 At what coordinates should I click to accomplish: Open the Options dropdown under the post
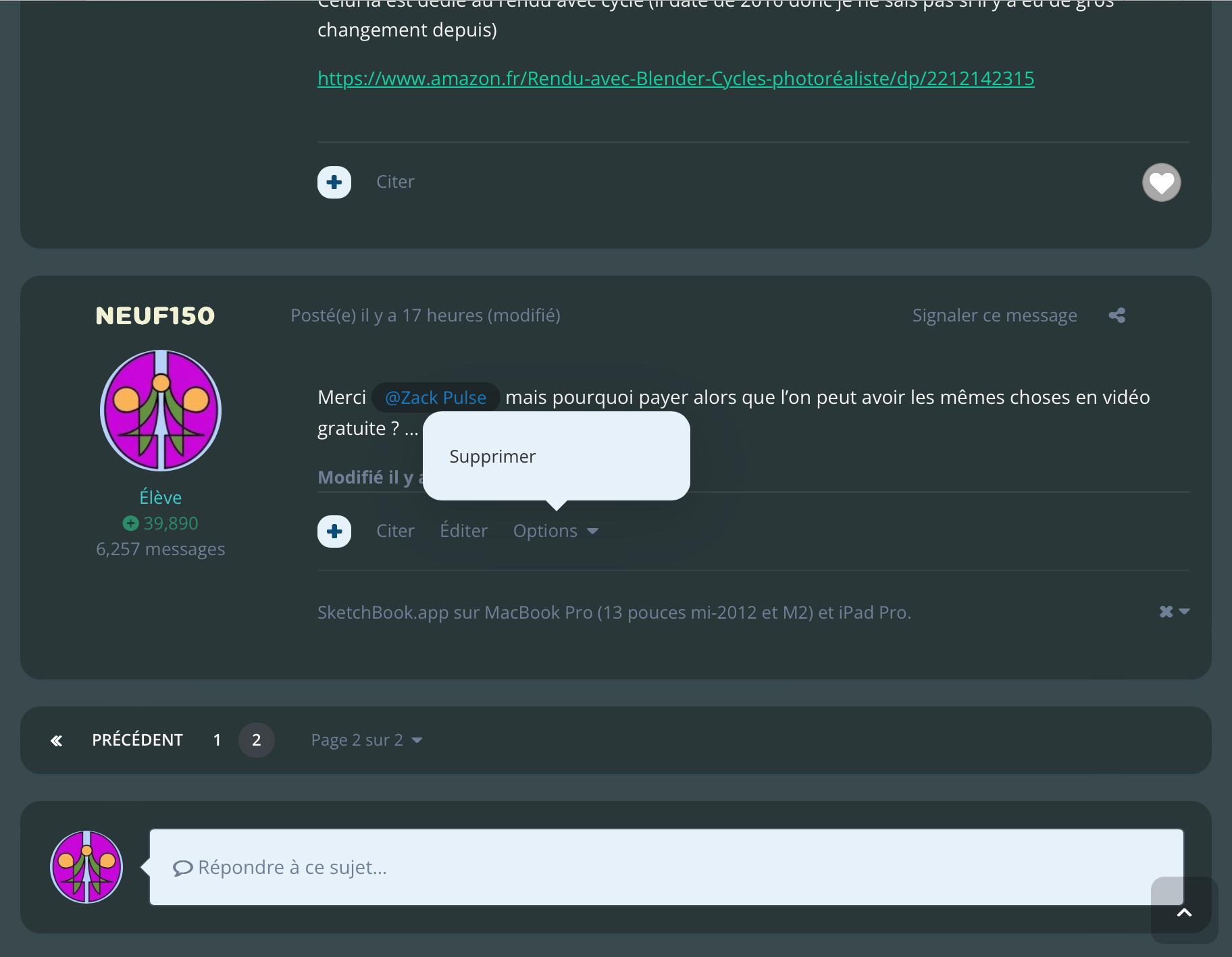(x=555, y=532)
